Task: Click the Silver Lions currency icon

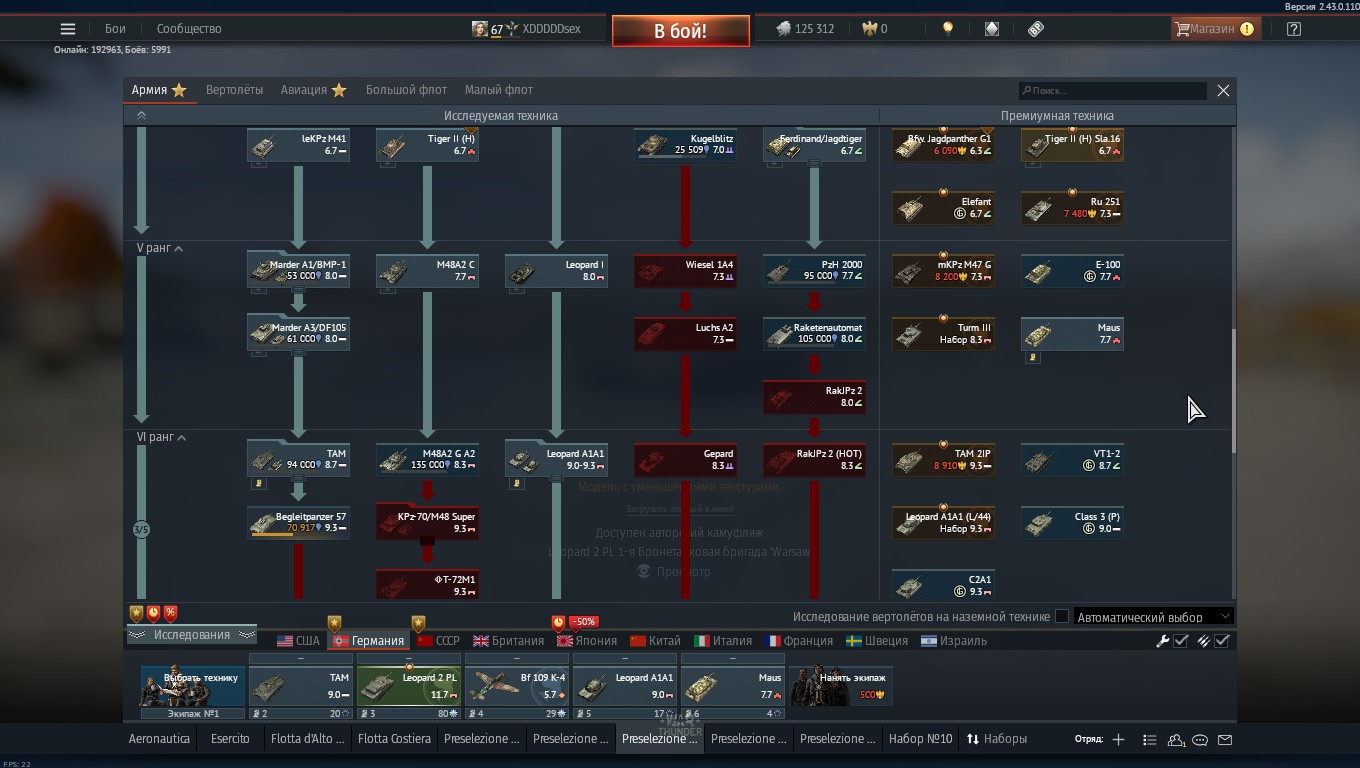Action: [x=784, y=29]
